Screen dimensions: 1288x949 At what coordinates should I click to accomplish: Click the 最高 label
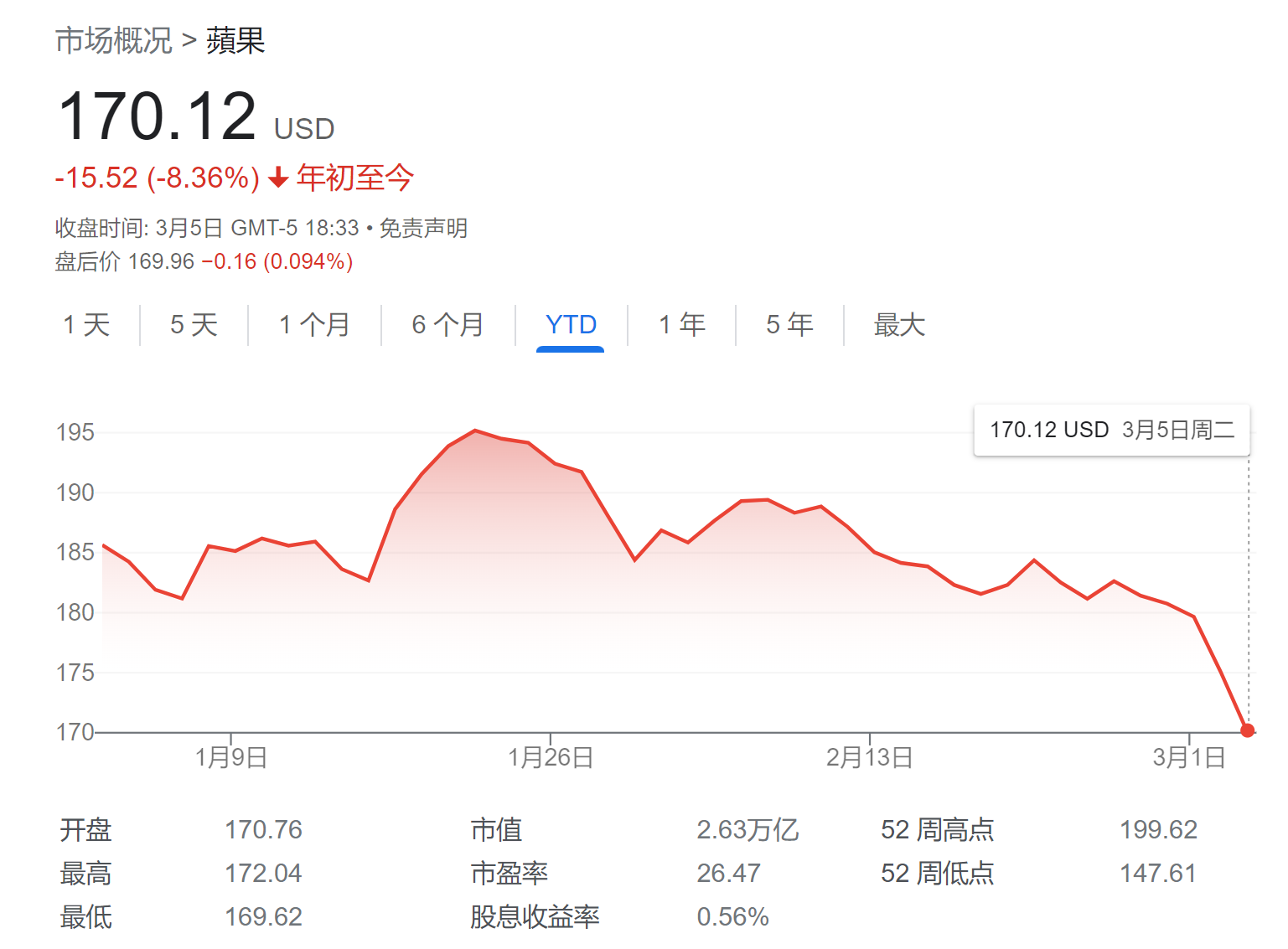point(85,874)
